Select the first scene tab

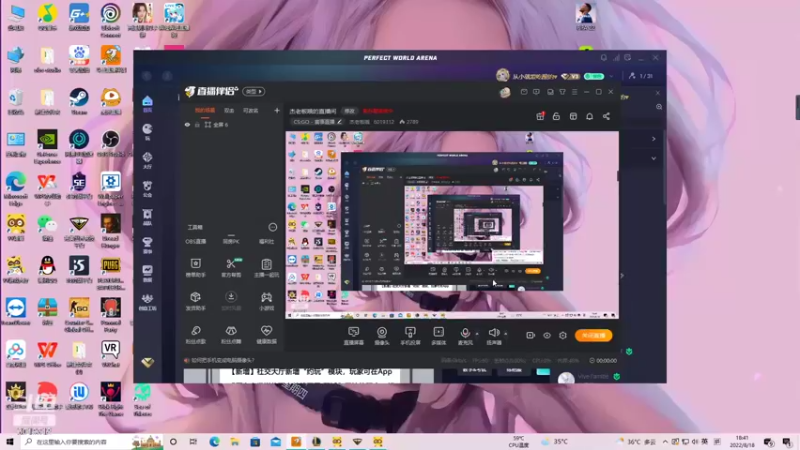[x=205, y=110]
